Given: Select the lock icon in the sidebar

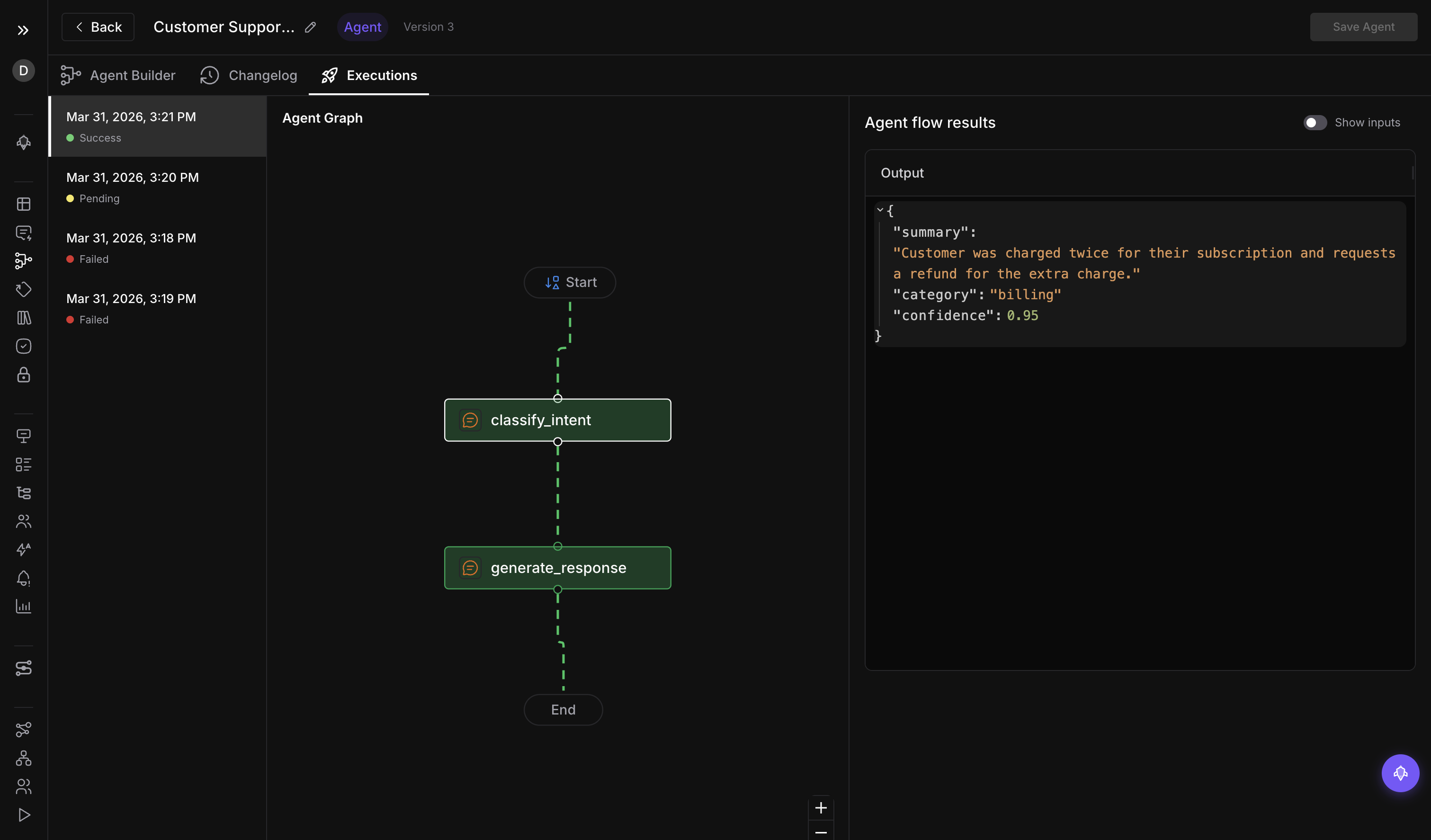Looking at the screenshot, I should point(23,375).
